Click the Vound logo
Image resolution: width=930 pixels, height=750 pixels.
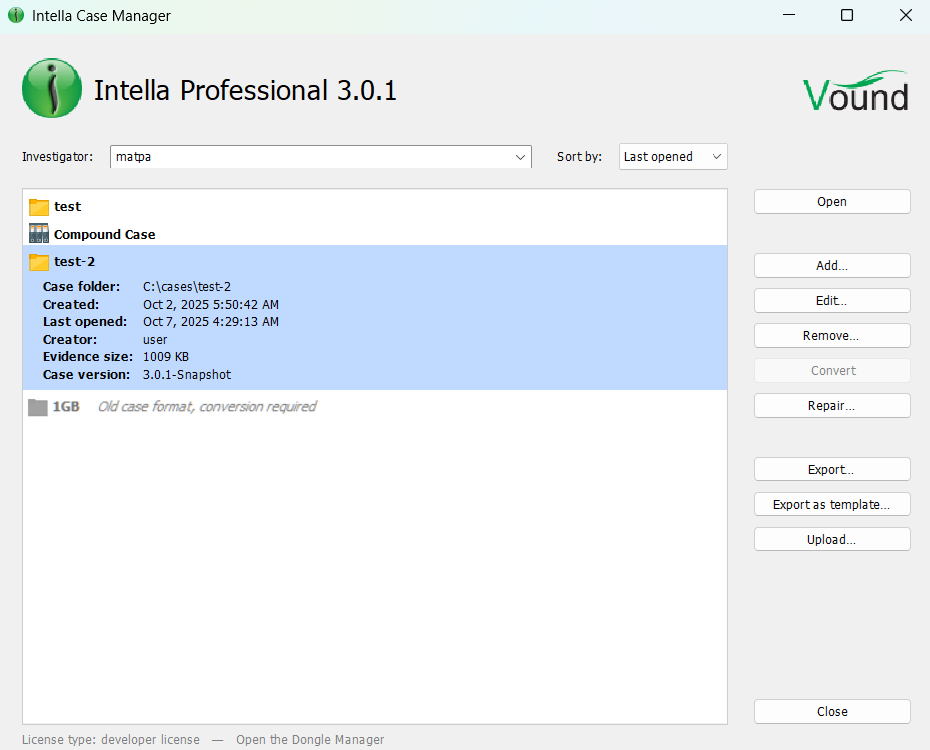coord(855,91)
